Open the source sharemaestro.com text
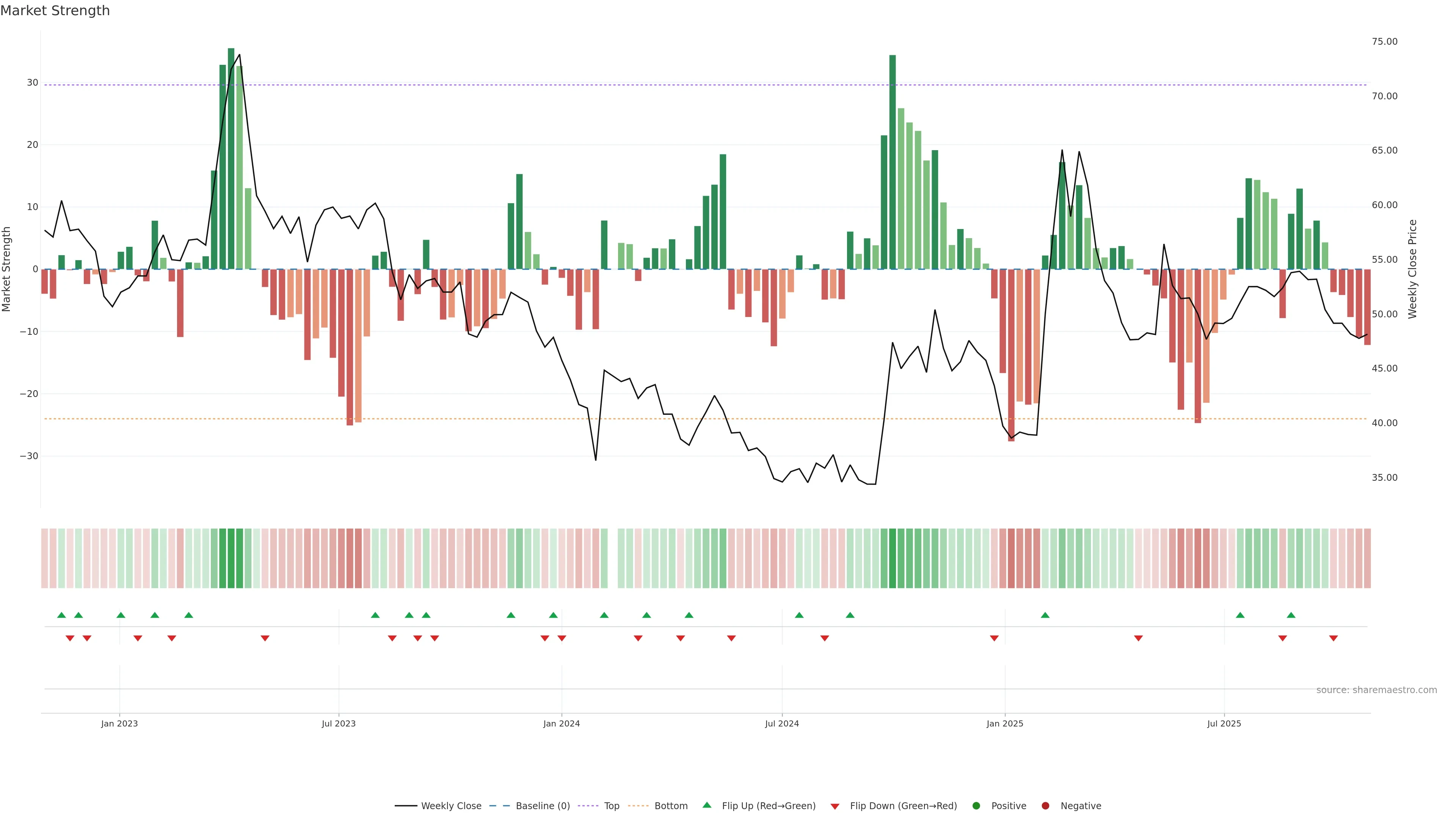Screen dimensions: 1456x819 coord(1376,690)
